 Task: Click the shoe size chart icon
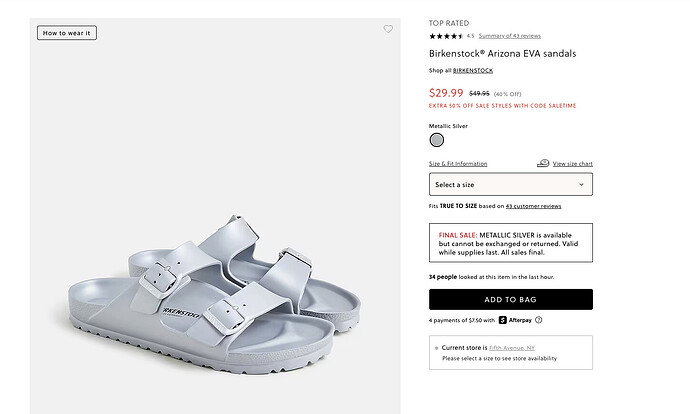543,163
